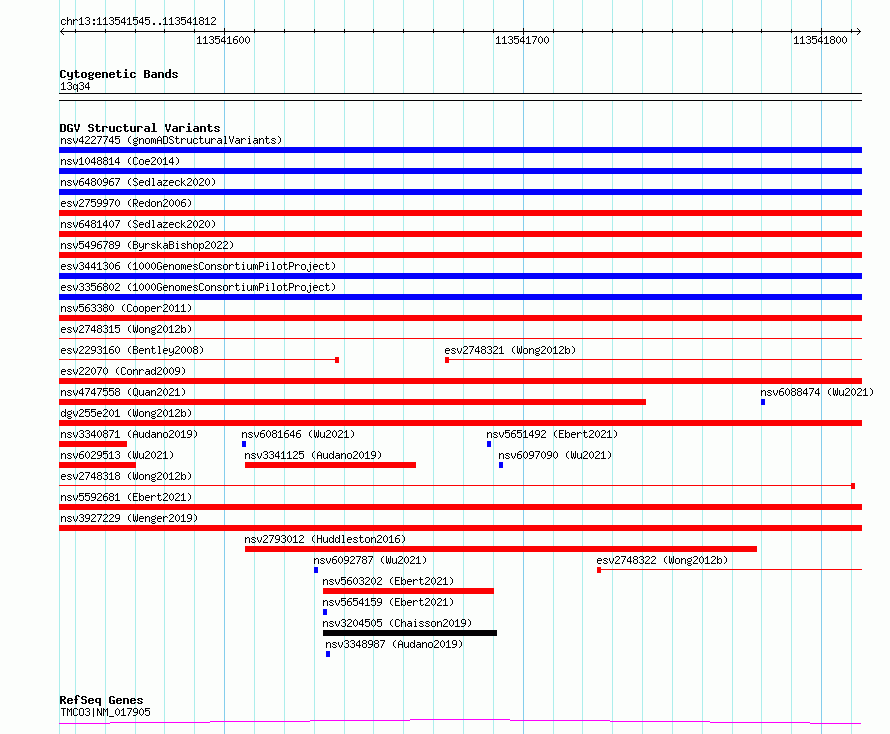
Task: Click the nsv3340871 (Audano2019) label
Action: pyautogui.click(x=129, y=434)
